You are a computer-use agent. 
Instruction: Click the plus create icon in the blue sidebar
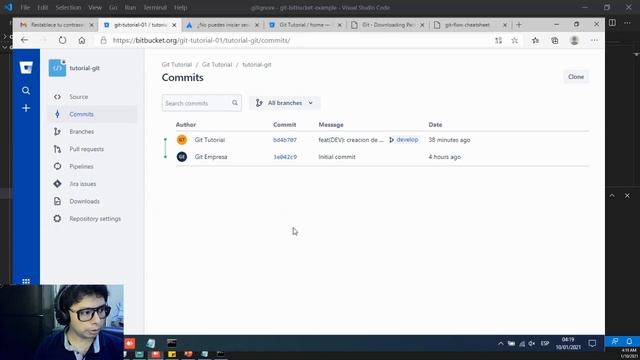(26, 108)
